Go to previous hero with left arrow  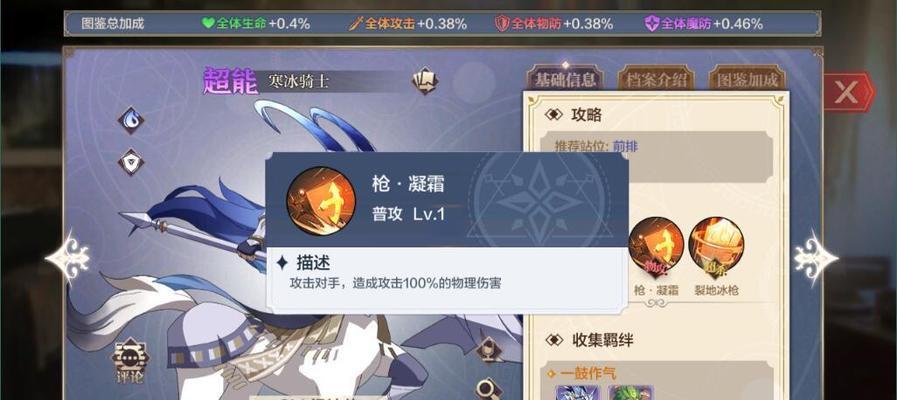[x=68, y=258]
